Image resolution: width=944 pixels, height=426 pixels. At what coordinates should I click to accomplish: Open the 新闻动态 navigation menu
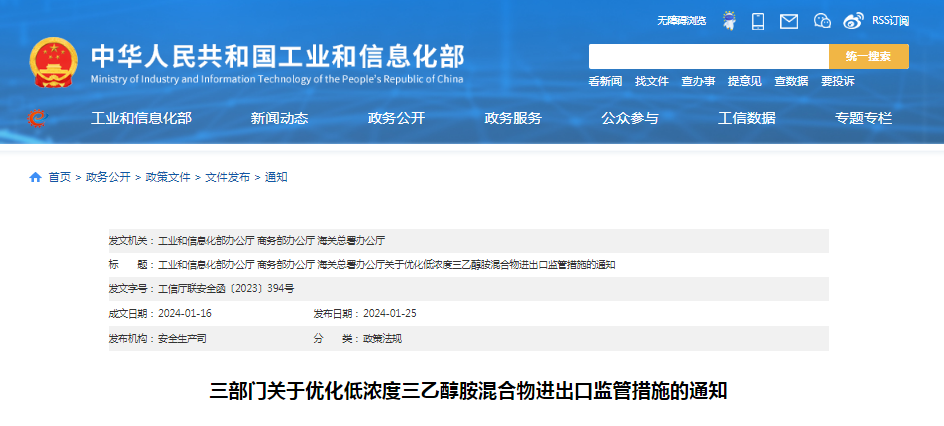coord(279,118)
